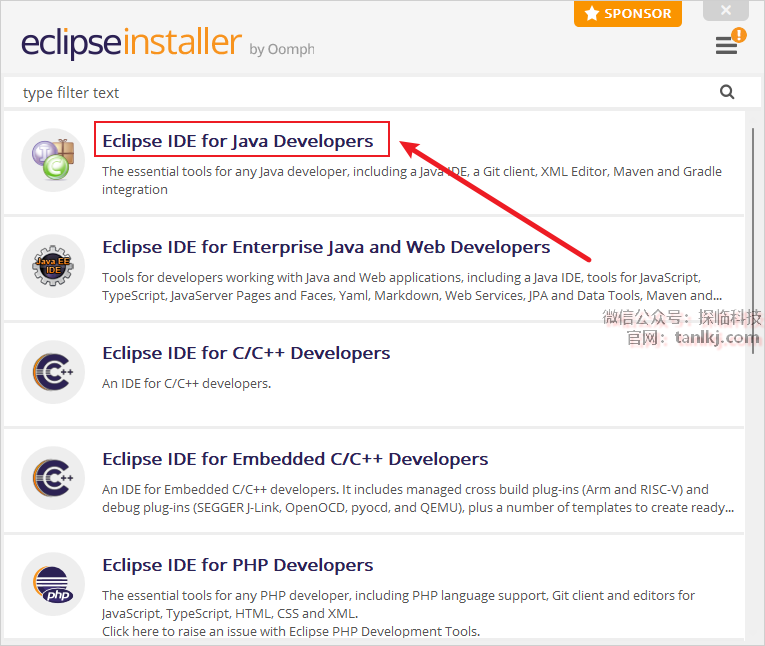Click the package list vertical scrollbar
Screen dimensions: 765x646
(753, 242)
